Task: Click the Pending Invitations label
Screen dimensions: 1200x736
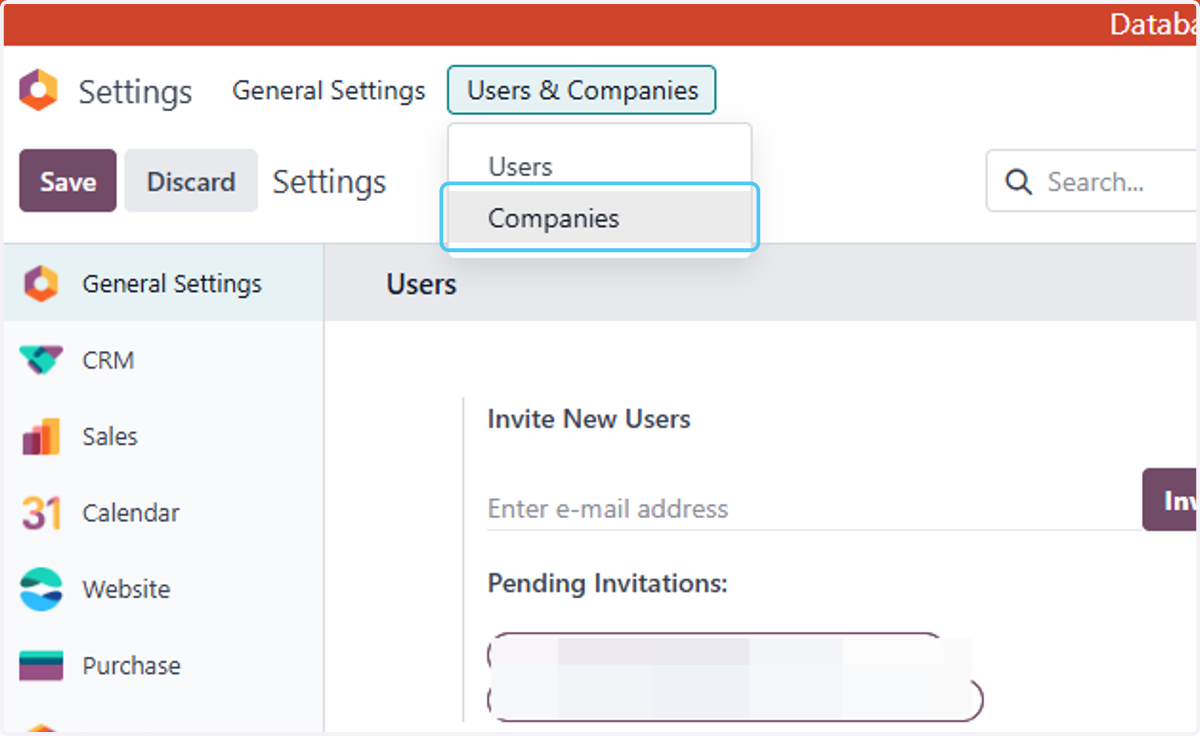Action: point(607,582)
